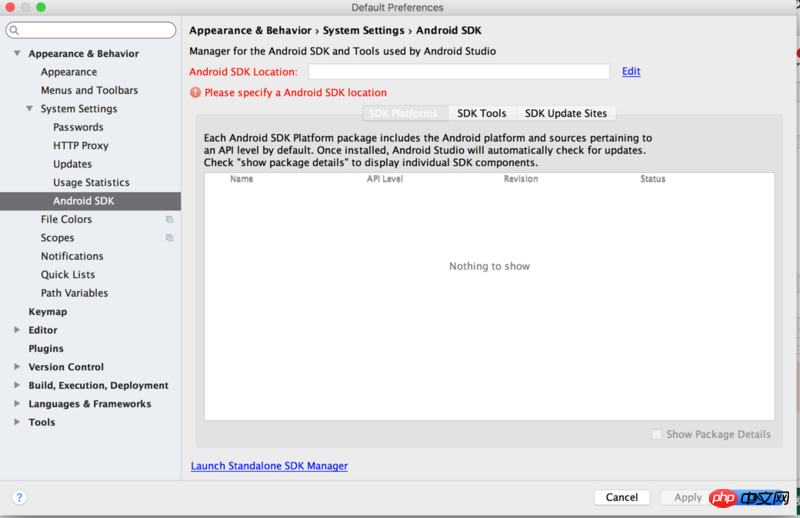Click the Appearance & Behavior tree label

click(84, 54)
